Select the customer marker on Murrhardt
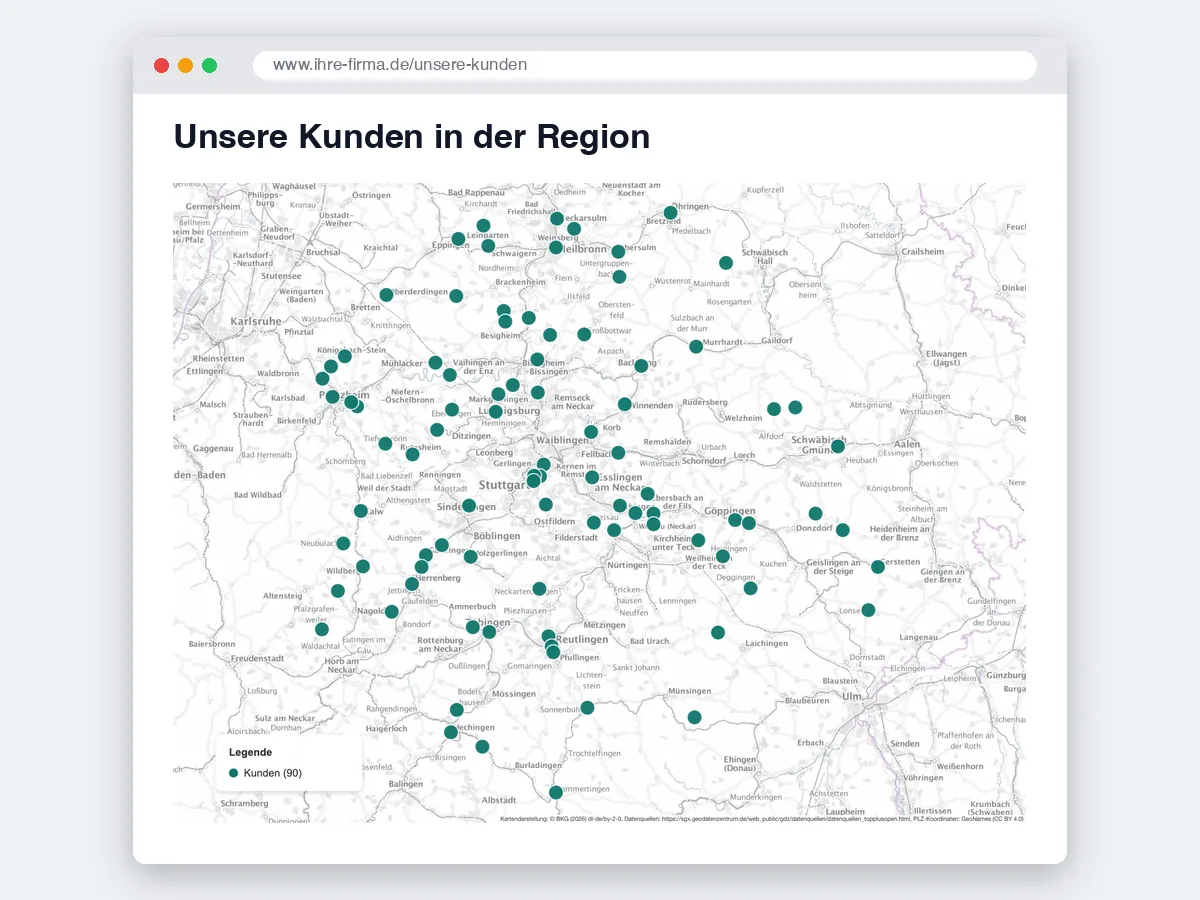The width and height of the screenshot is (1200, 900). click(x=696, y=346)
